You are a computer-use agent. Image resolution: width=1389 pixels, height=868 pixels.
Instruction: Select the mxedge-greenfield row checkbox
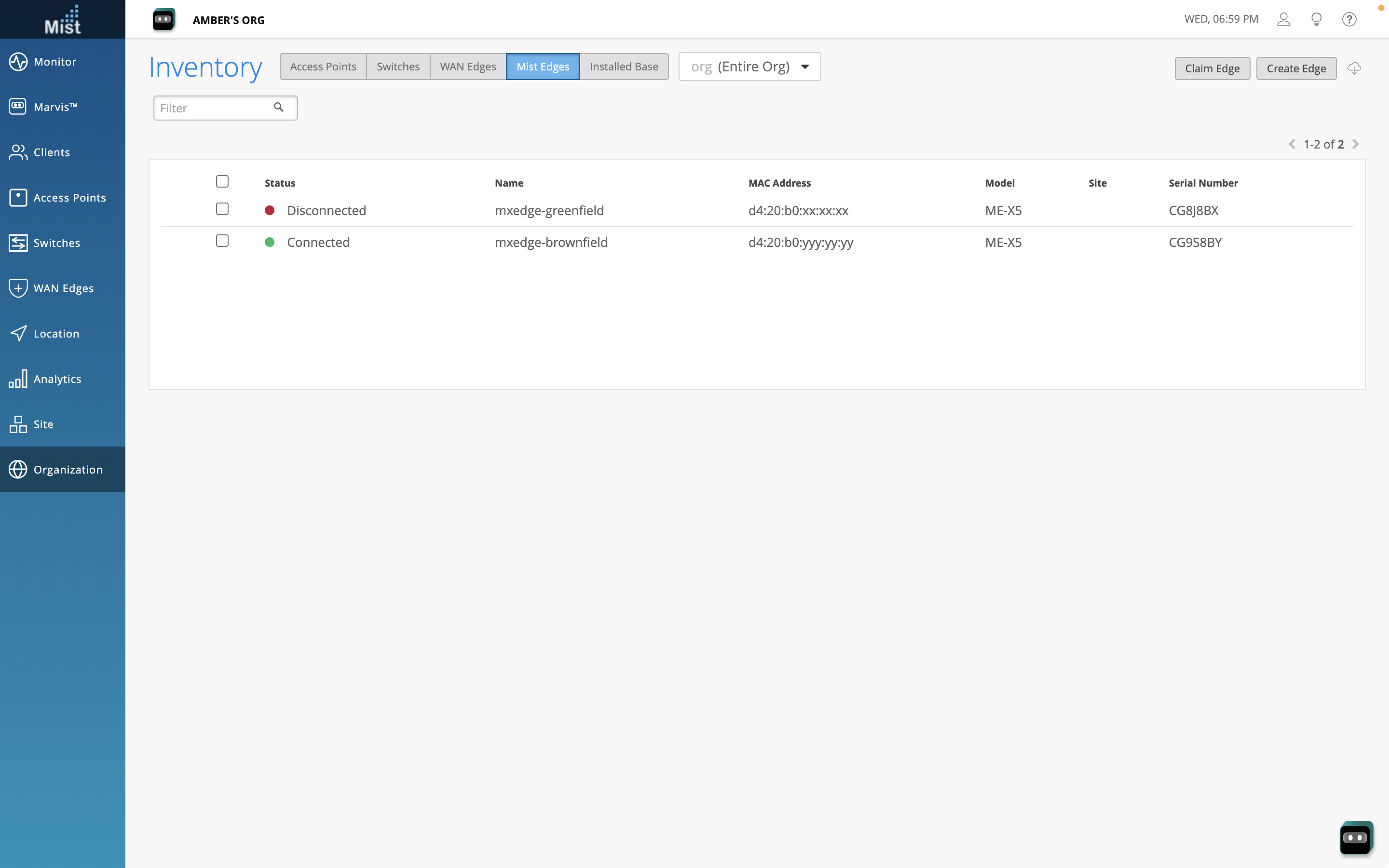[222, 209]
